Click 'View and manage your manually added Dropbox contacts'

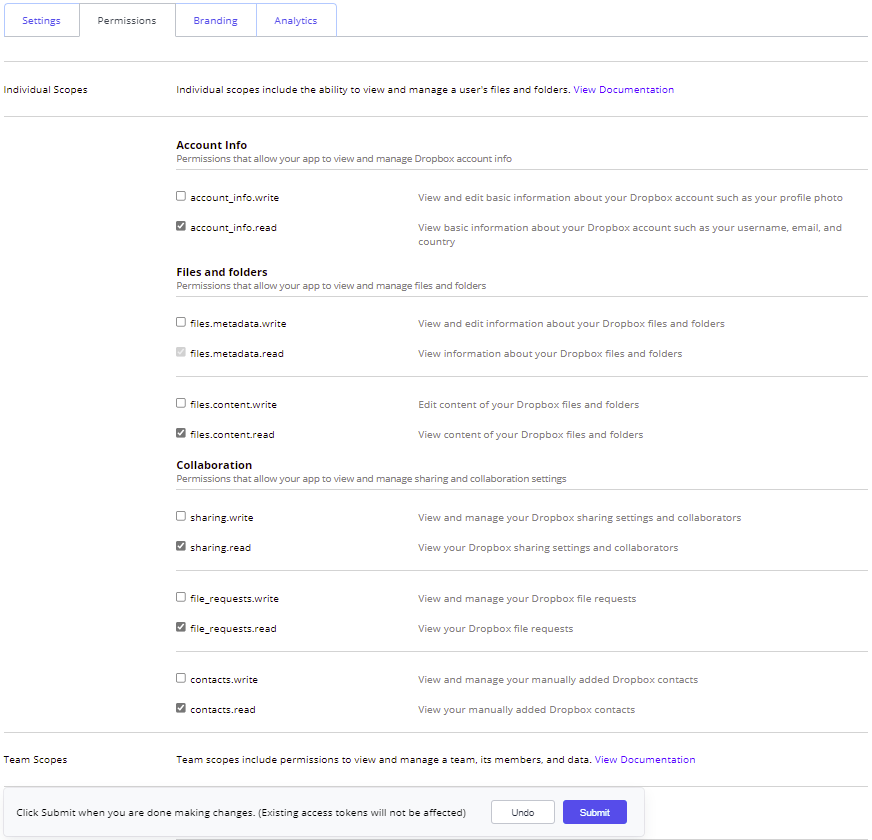[558, 680]
